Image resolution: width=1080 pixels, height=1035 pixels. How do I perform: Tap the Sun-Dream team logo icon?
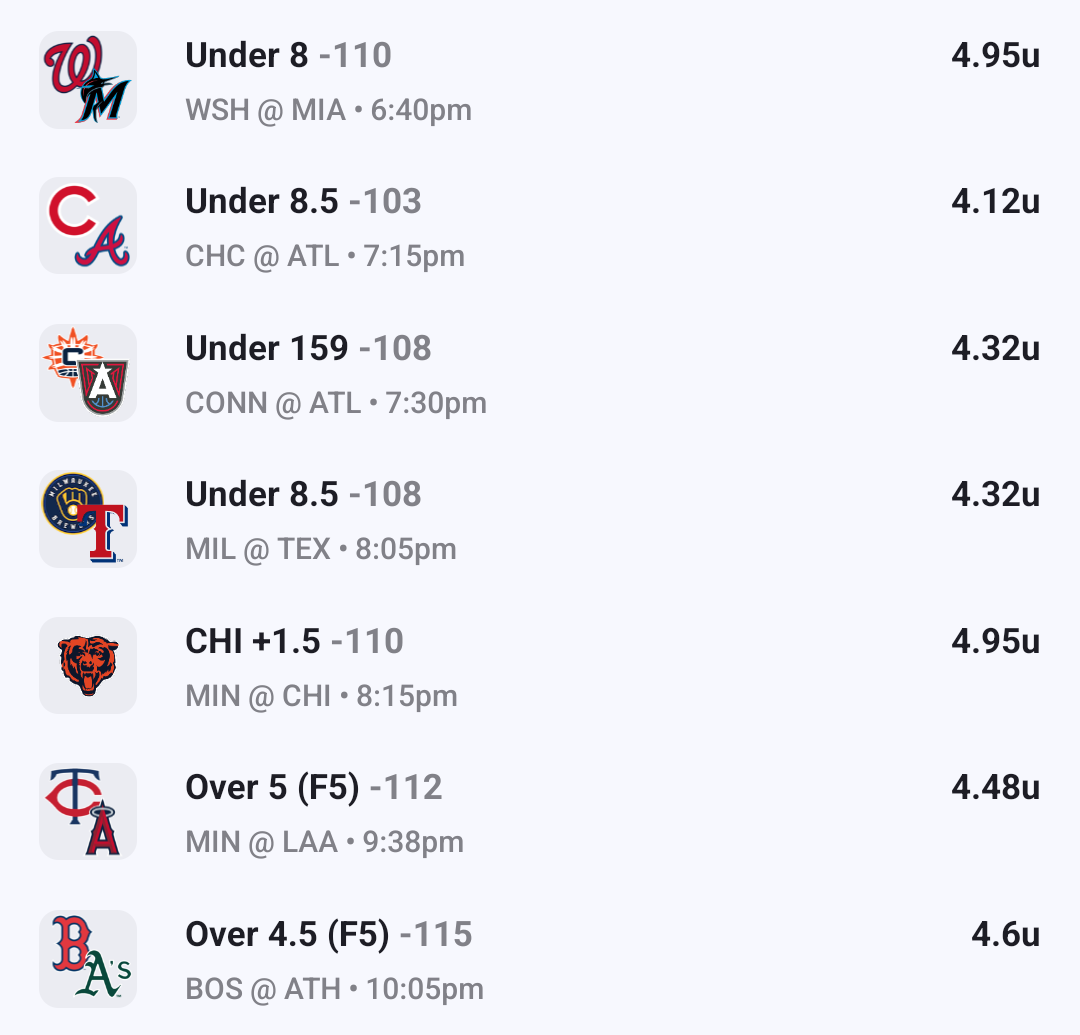pos(88,373)
